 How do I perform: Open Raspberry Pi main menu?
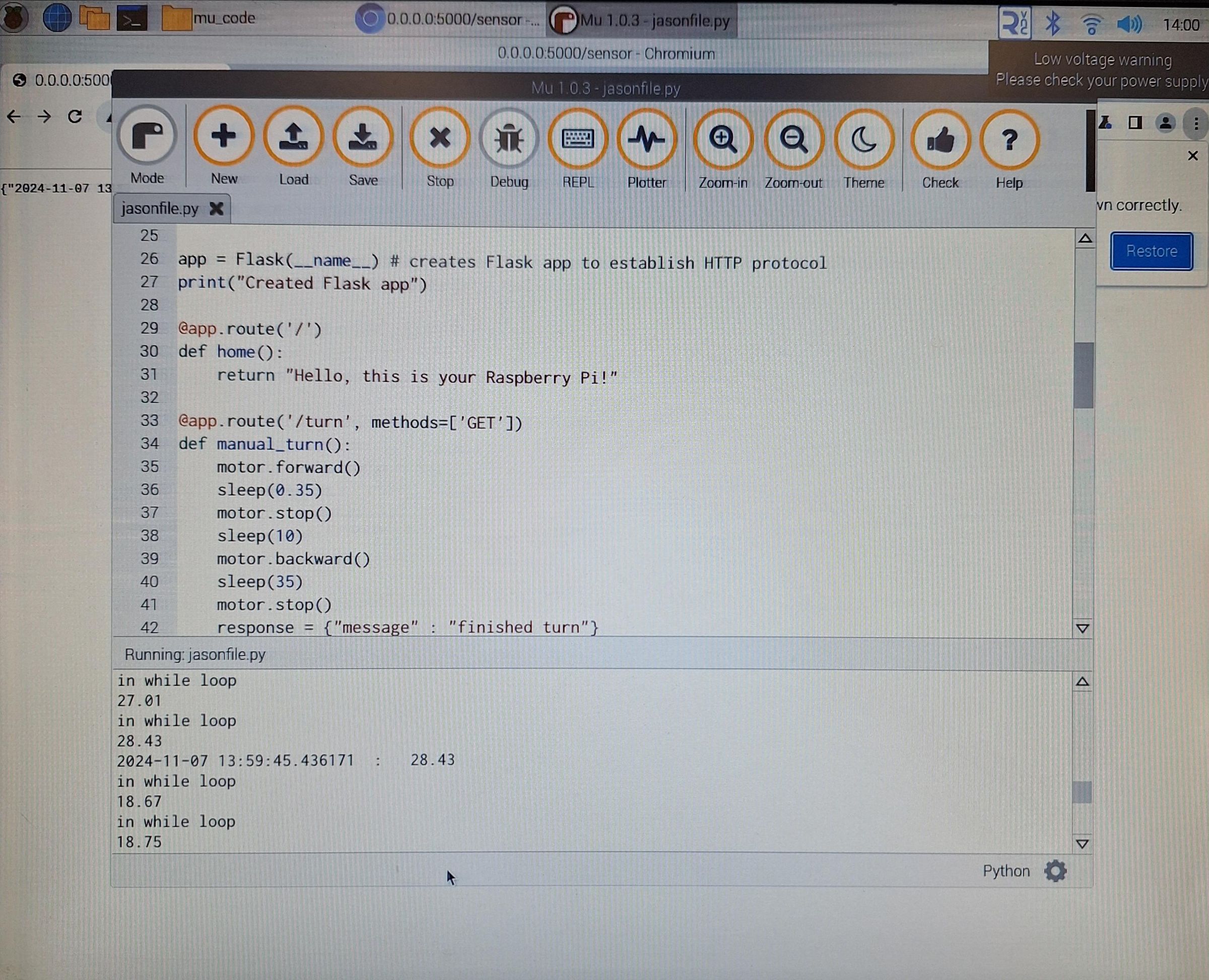coord(14,18)
